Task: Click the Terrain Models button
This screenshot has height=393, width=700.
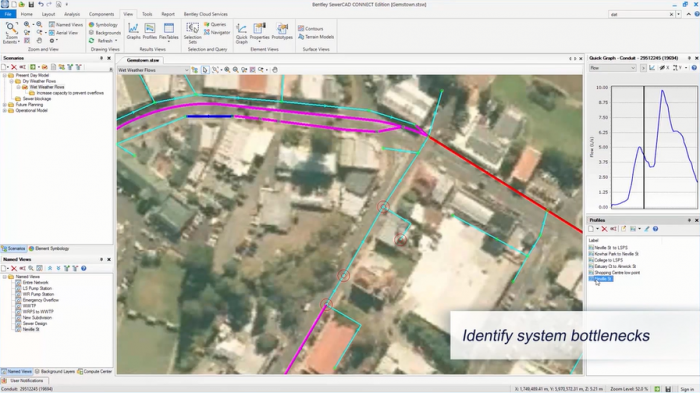Action: click(316, 37)
